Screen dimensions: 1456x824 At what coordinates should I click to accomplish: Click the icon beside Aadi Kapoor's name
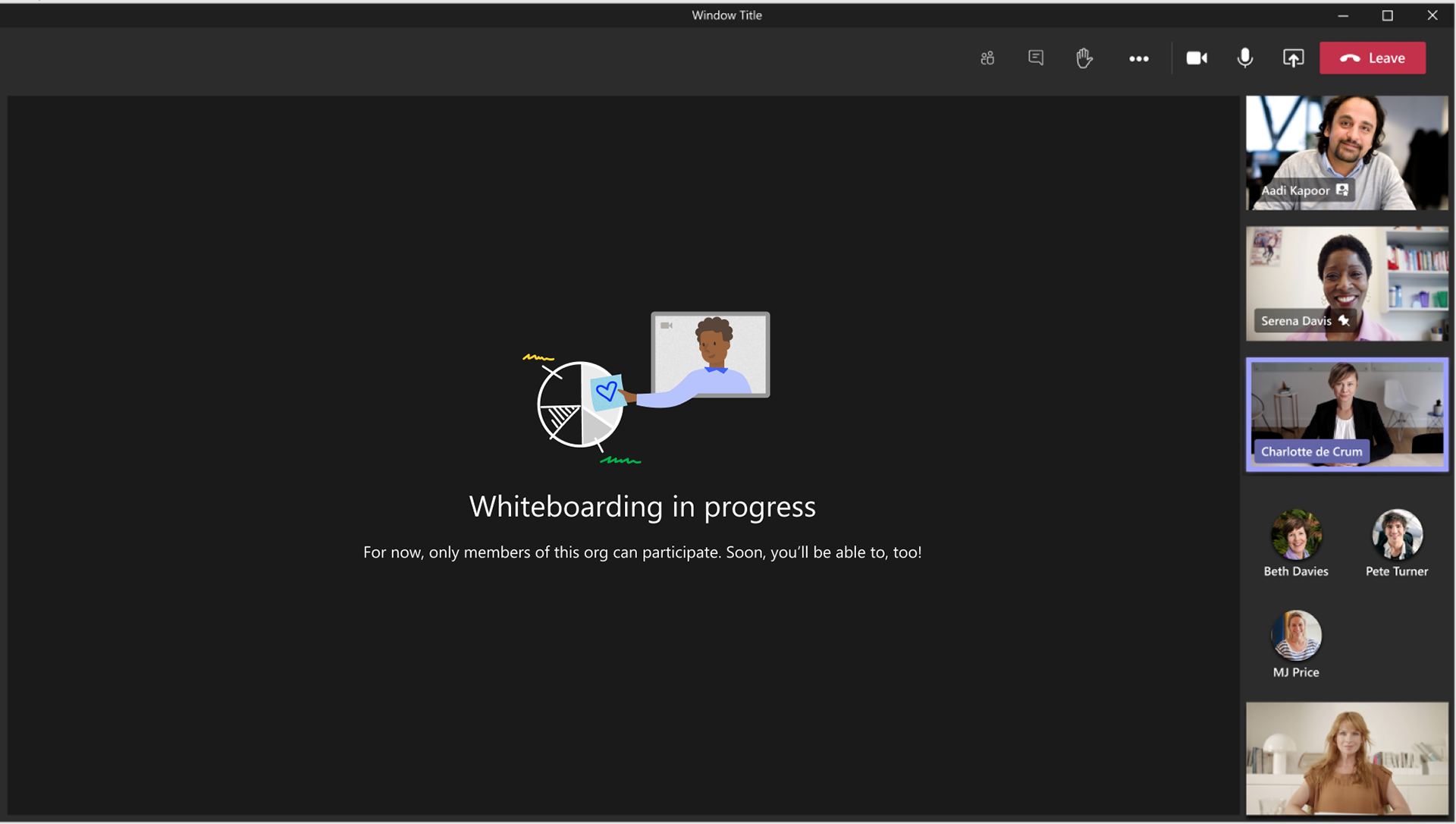(x=1343, y=190)
